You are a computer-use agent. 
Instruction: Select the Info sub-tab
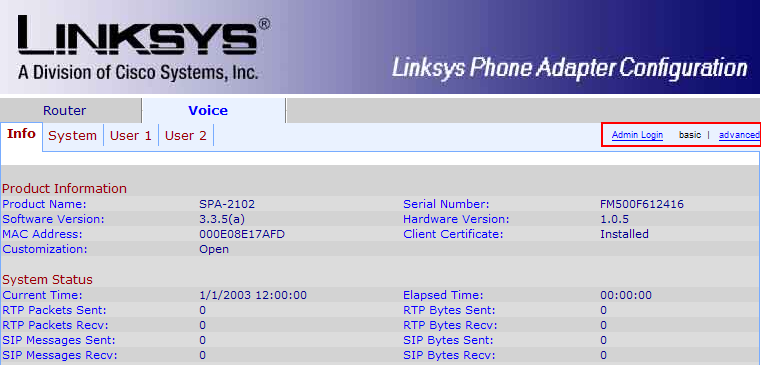point(21,134)
